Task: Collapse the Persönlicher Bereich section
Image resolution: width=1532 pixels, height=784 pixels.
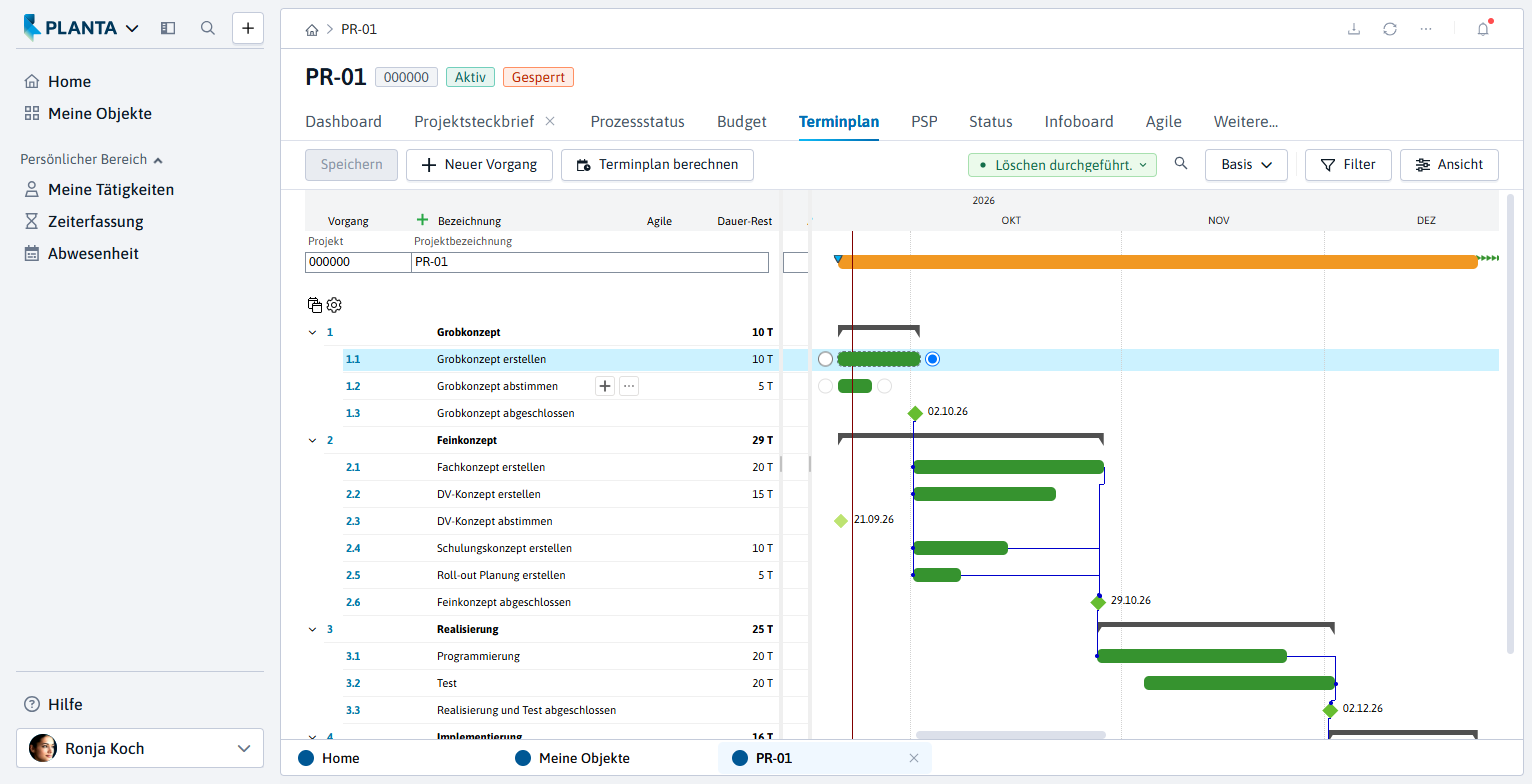Action: pyautogui.click(x=92, y=159)
